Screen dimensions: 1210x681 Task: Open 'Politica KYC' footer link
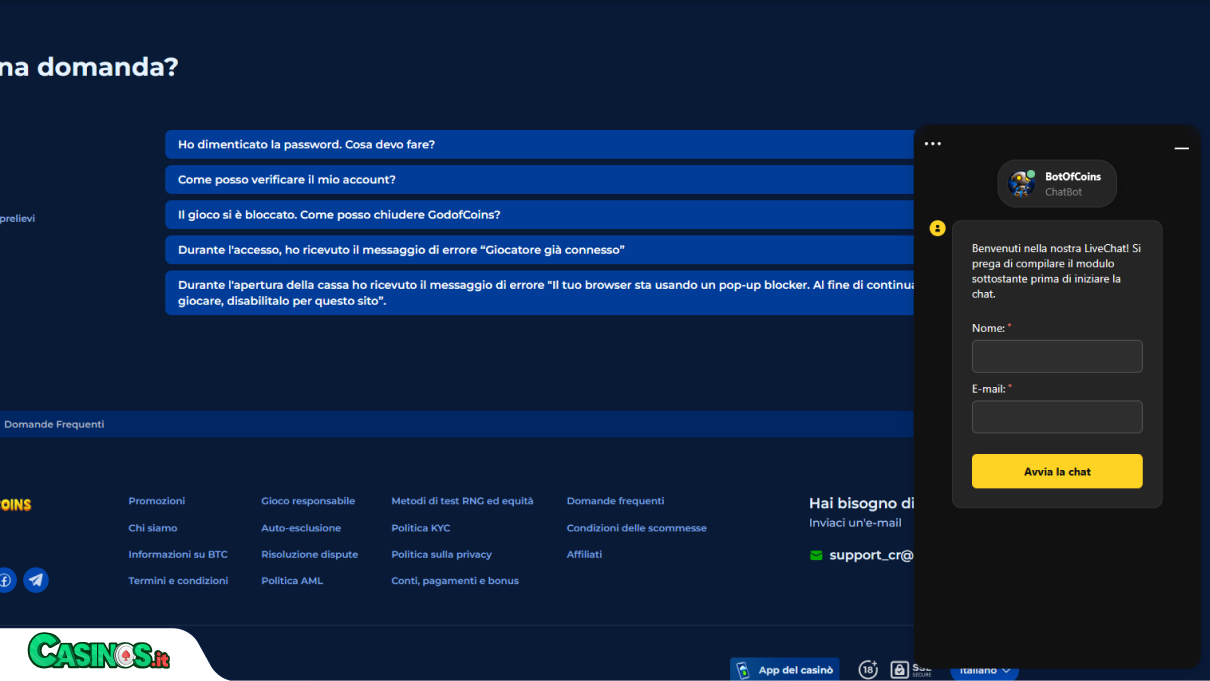(x=421, y=528)
